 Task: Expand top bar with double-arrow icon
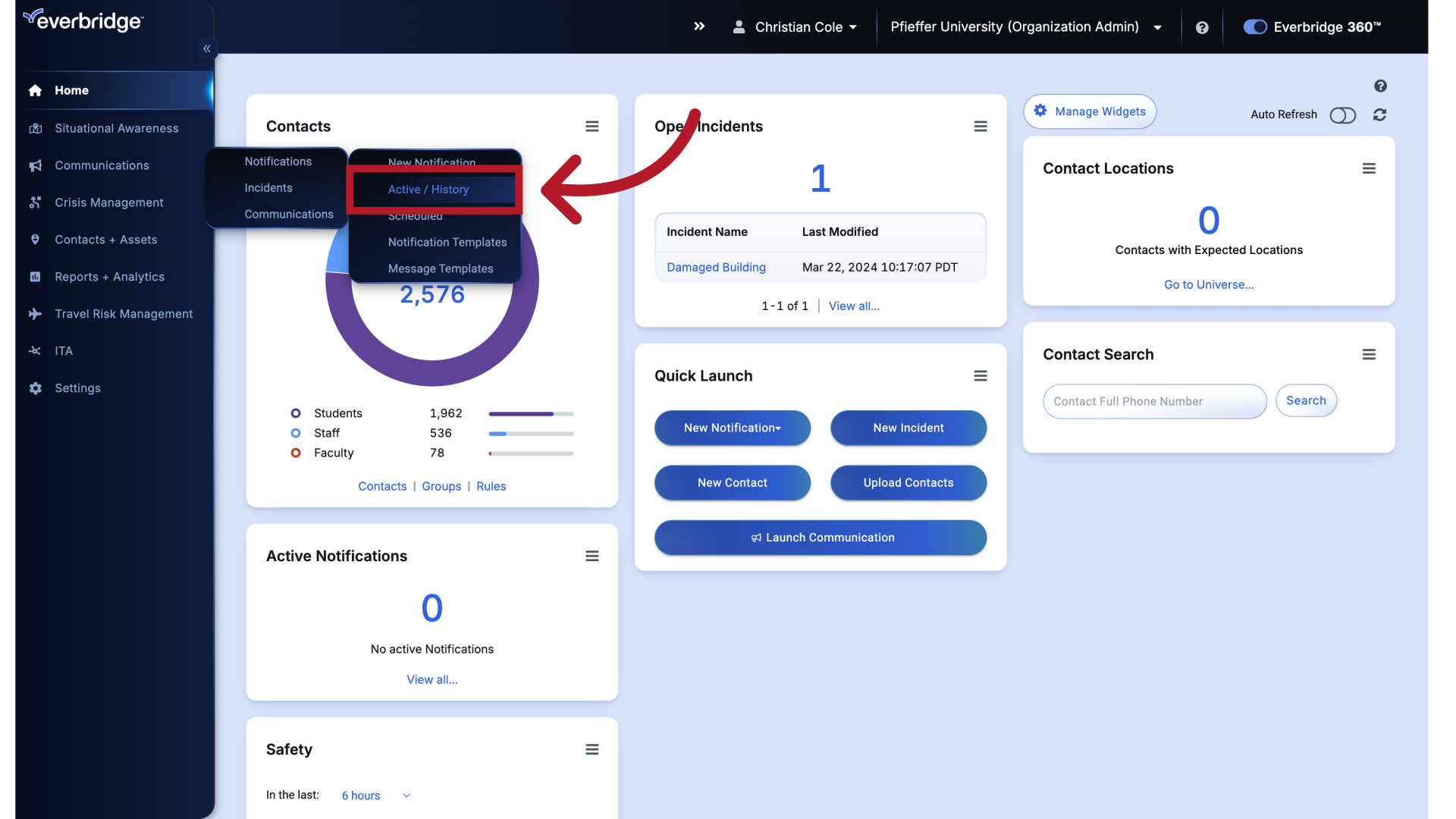(x=699, y=27)
